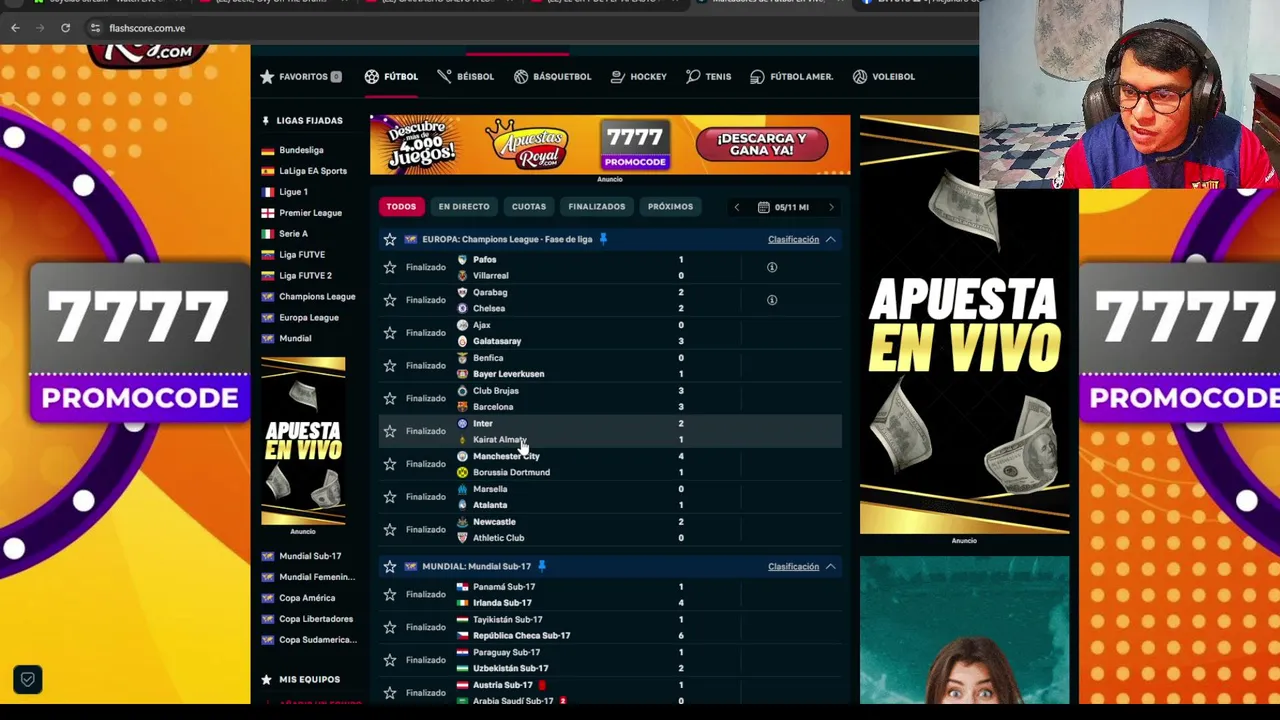The image size is (1280, 720).
Task: Open Ligue 1 in sidebar
Action: pyautogui.click(x=293, y=192)
